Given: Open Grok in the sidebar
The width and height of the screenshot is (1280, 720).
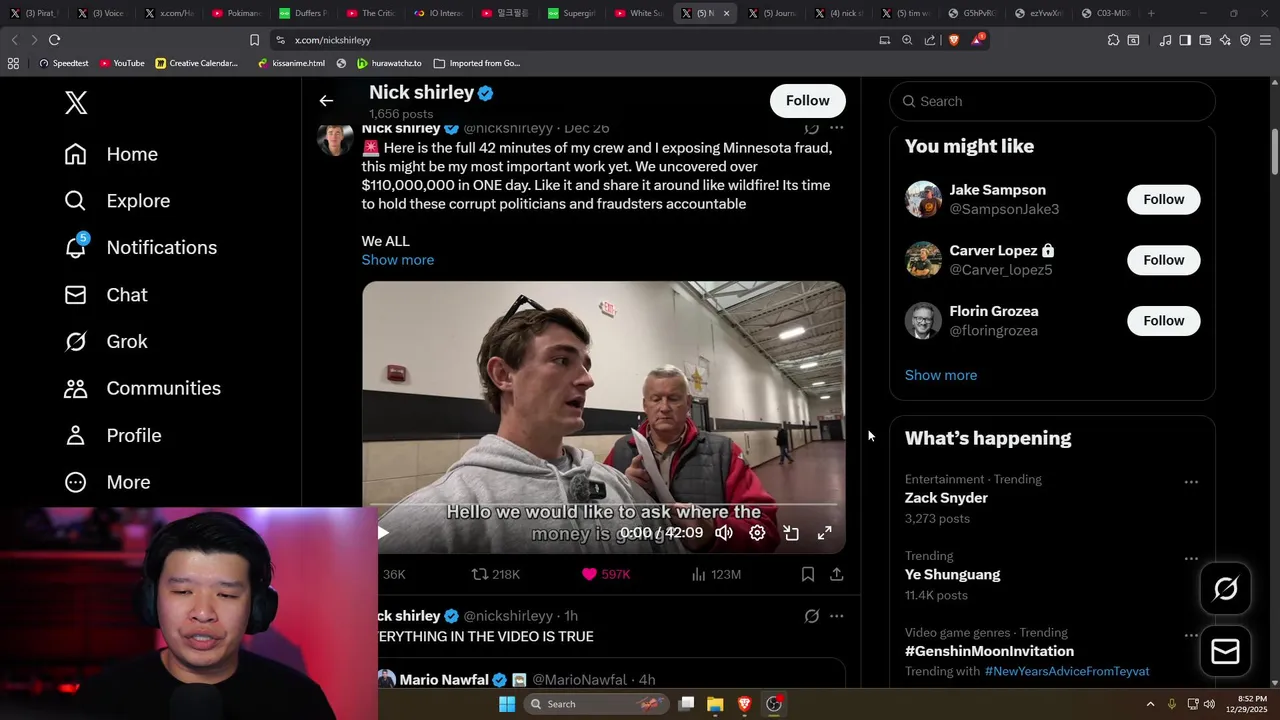Looking at the screenshot, I should coord(106,341).
